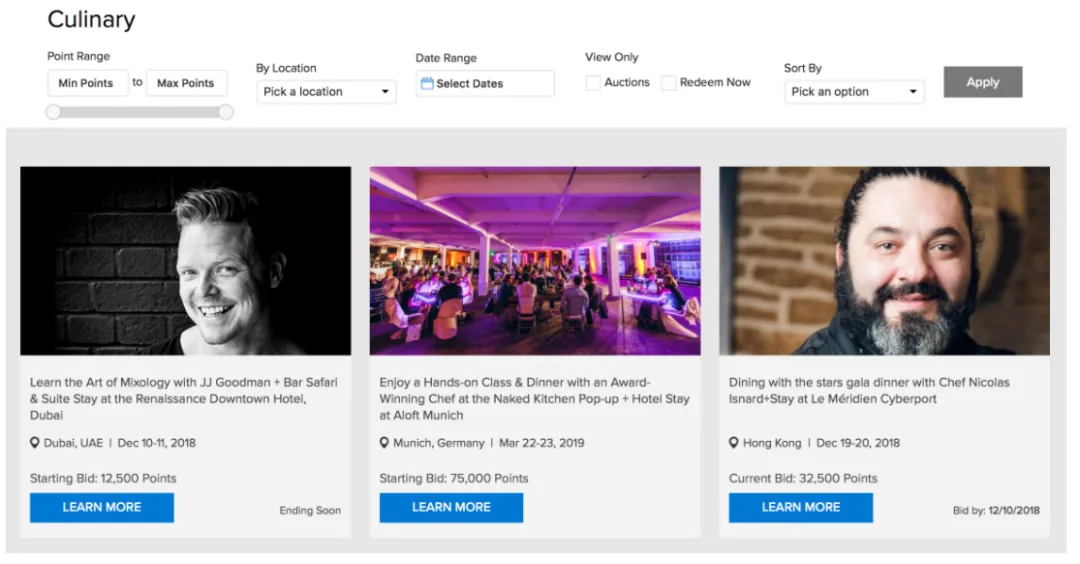The width and height of the screenshot is (1080, 564).
Task: Click the right handle of the points slider
Action: tap(226, 112)
